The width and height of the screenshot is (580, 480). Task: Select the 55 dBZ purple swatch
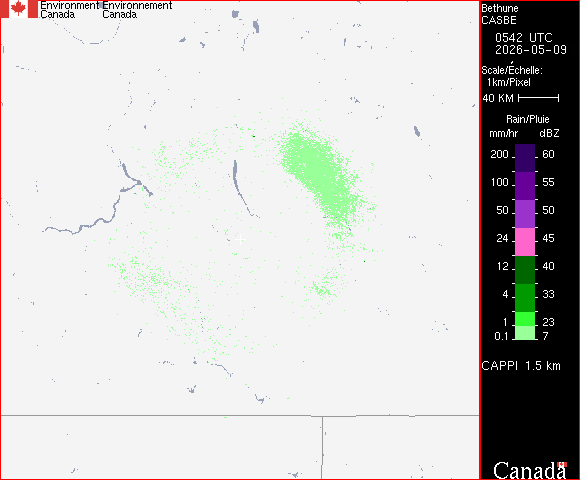click(525, 186)
